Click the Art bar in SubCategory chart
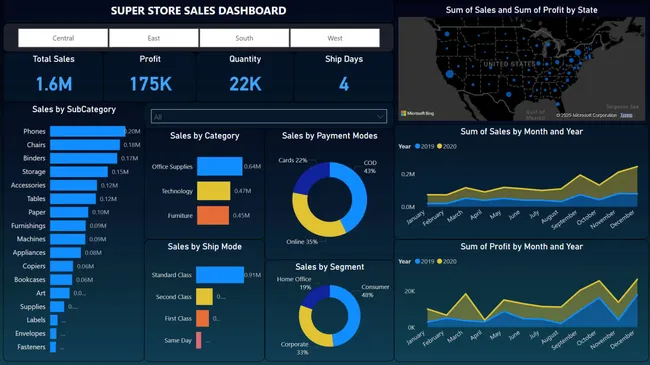The height and width of the screenshot is (365, 650). [60, 293]
